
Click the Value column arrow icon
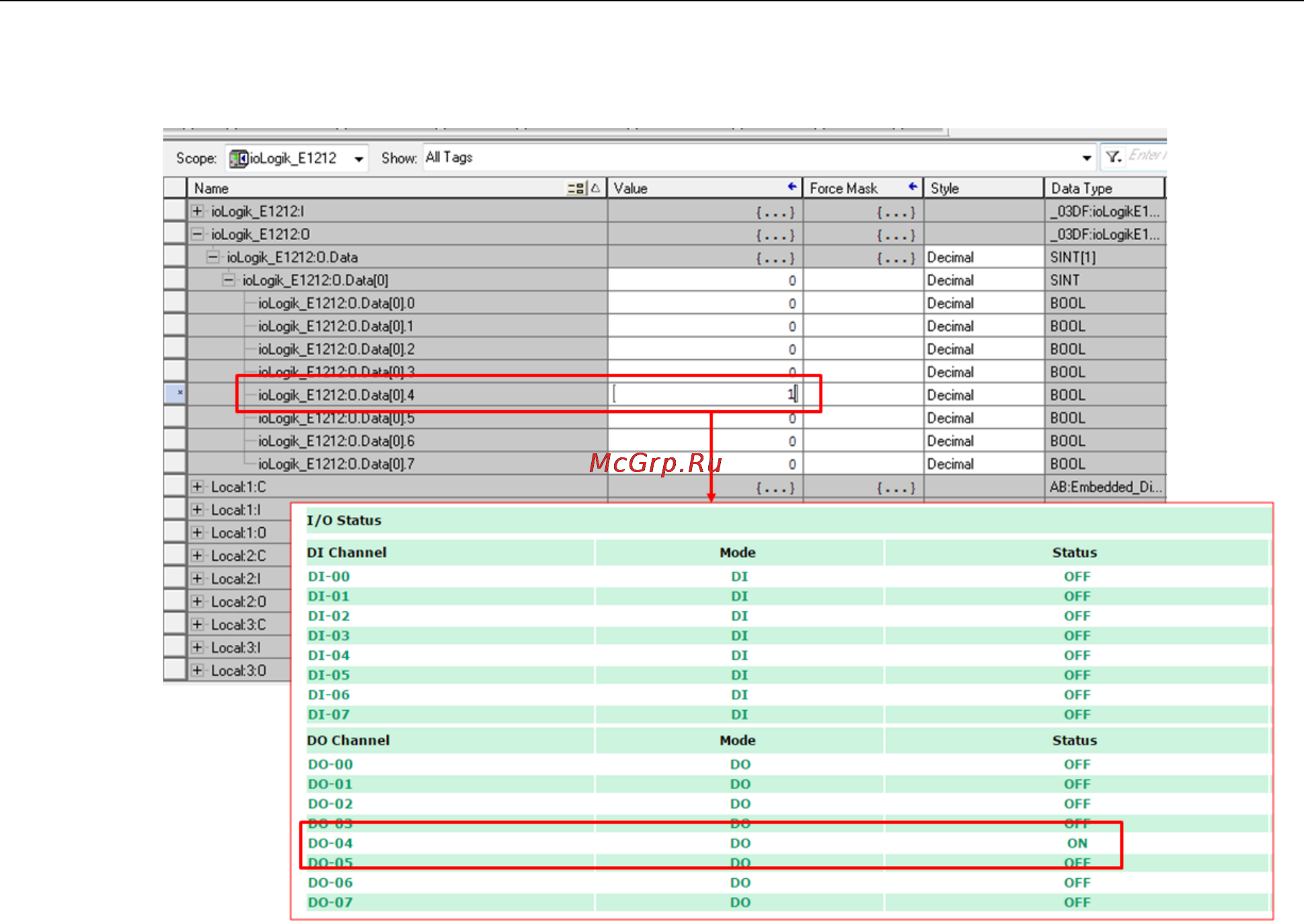point(792,187)
